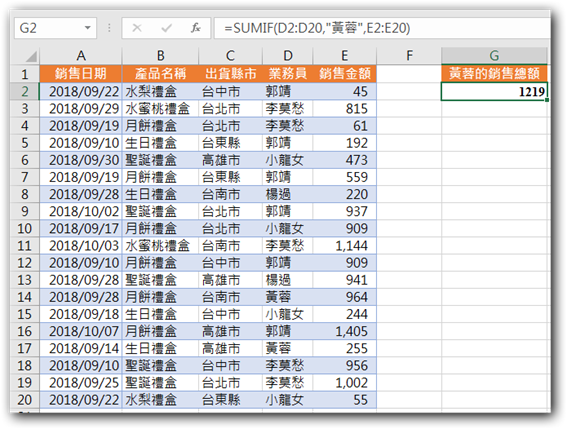Screen dimensions: 567x429
Task: Click the formula bar three-dot resize handle
Action: click(109, 28)
